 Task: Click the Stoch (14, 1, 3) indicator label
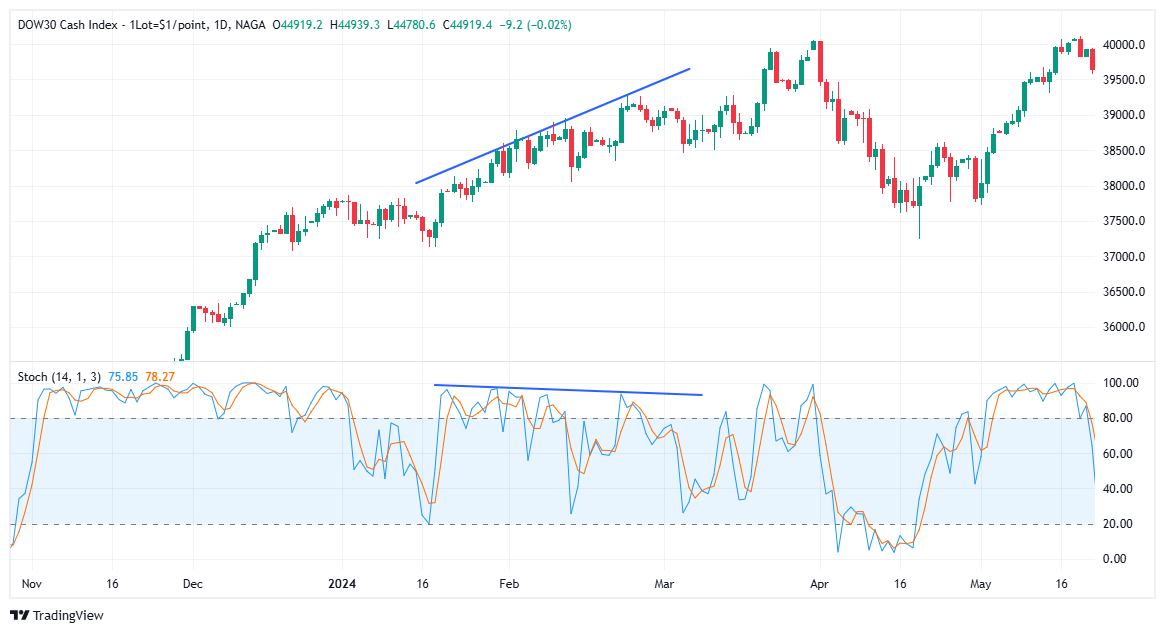(x=58, y=376)
